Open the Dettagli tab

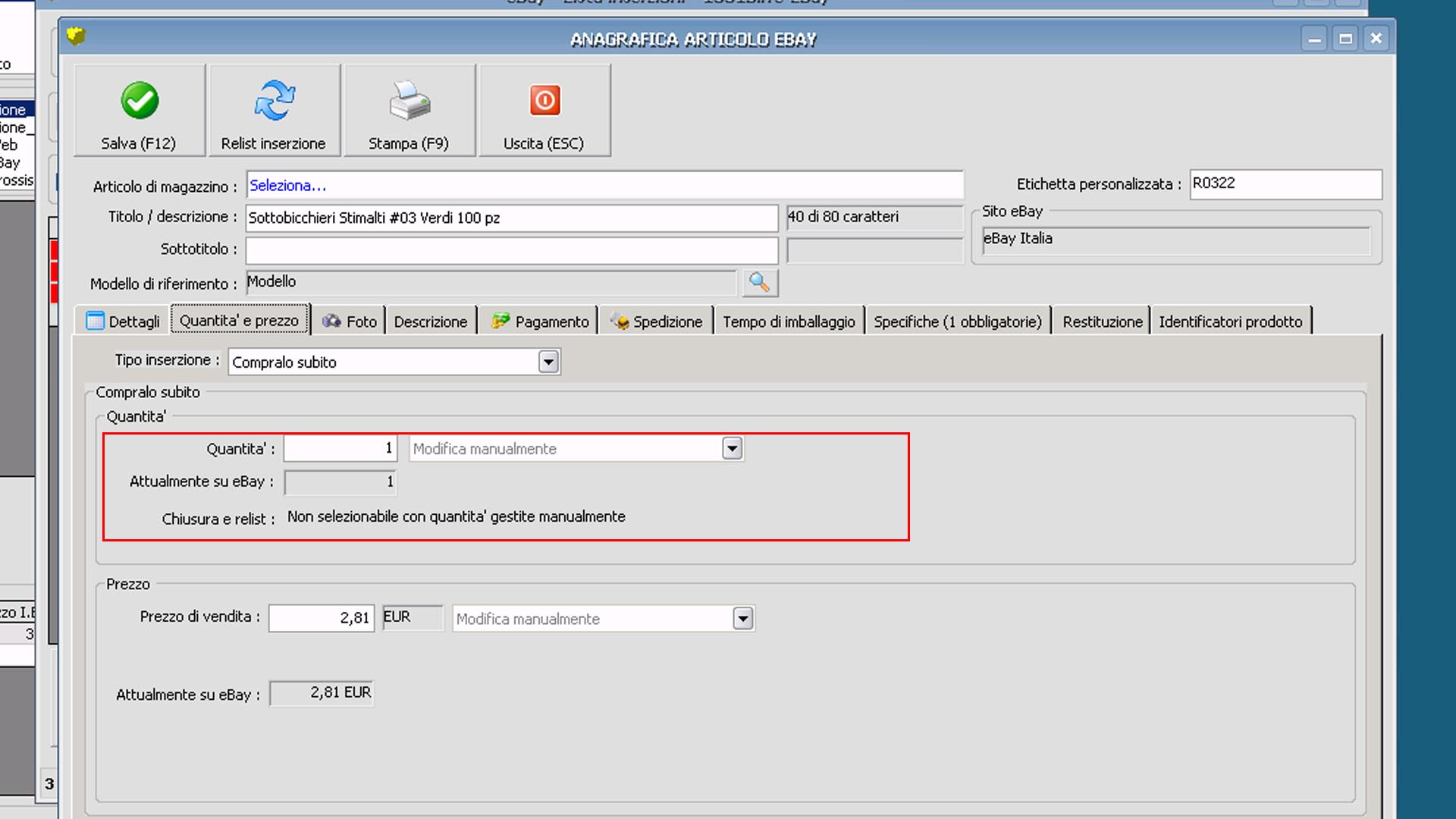[x=123, y=322]
